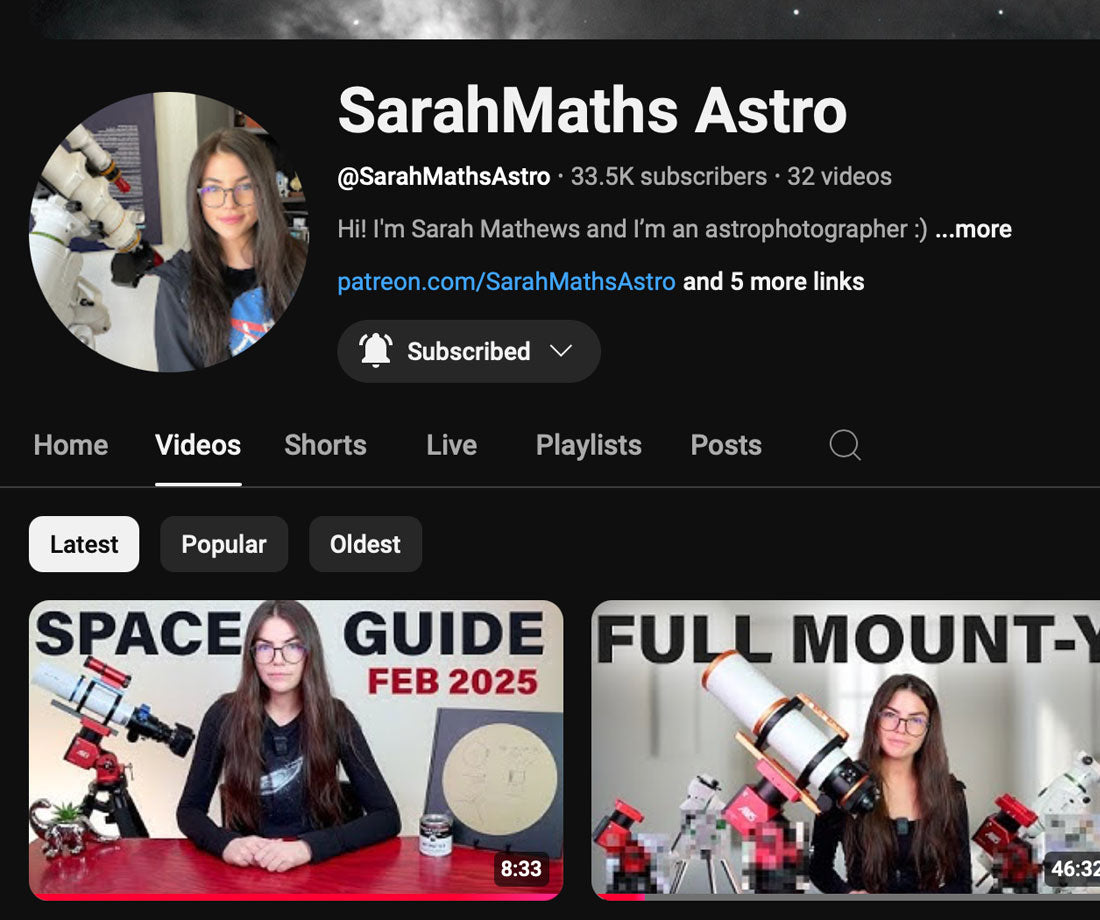The width and height of the screenshot is (1100, 920).
Task: Open the Live tab
Action: [451, 445]
